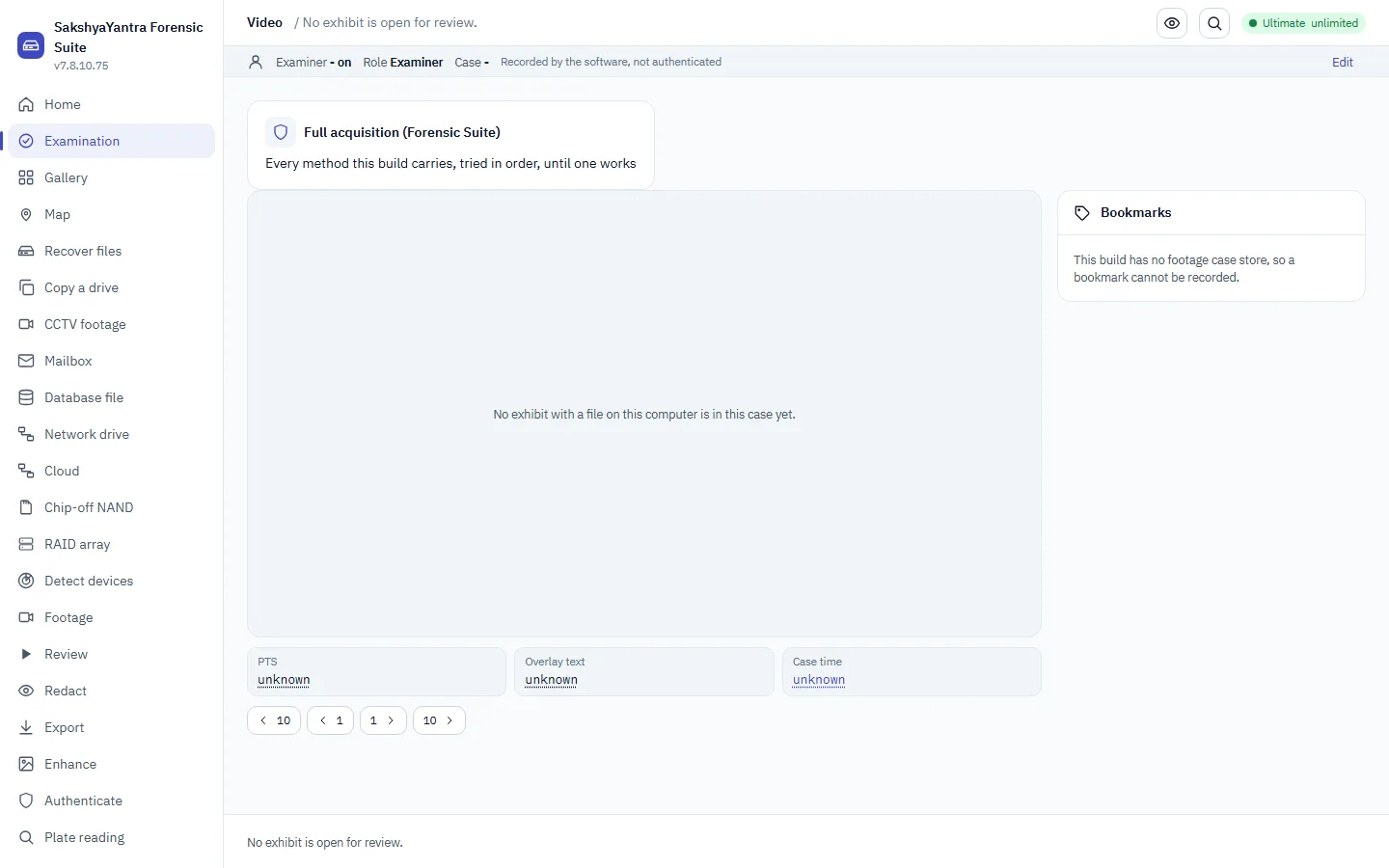Image resolution: width=1389 pixels, height=868 pixels.
Task: Step forward 1 frame
Action: [383, 720]
